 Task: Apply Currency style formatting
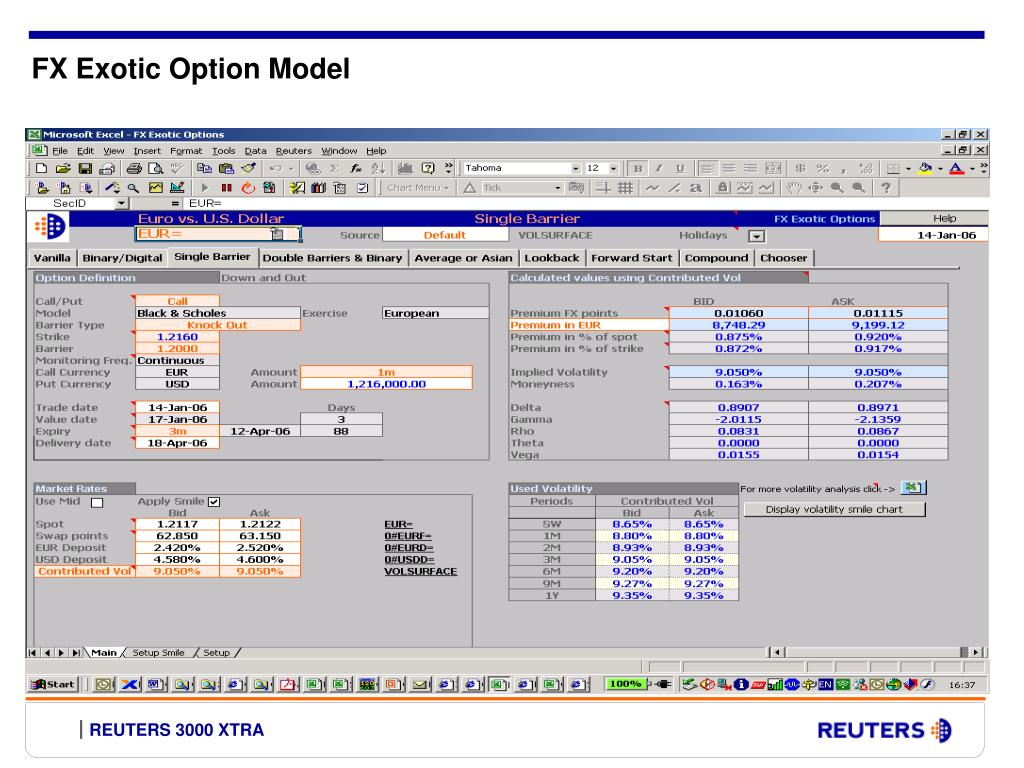801,168
